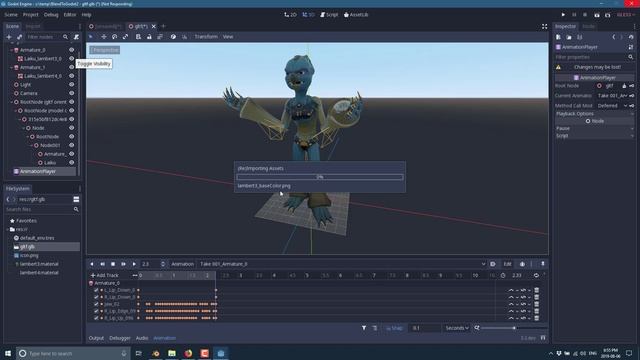Screen dimensions: 640x360
Task: Play the project from main toolbar
Action: coord(563,15)
